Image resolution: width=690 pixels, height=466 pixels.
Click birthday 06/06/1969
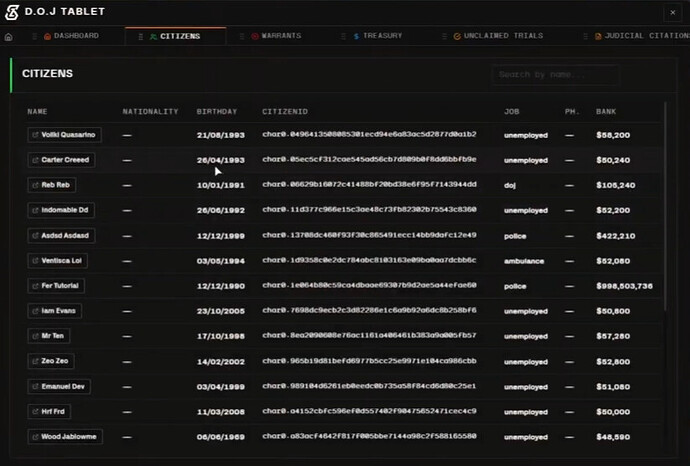coord(220,437)
